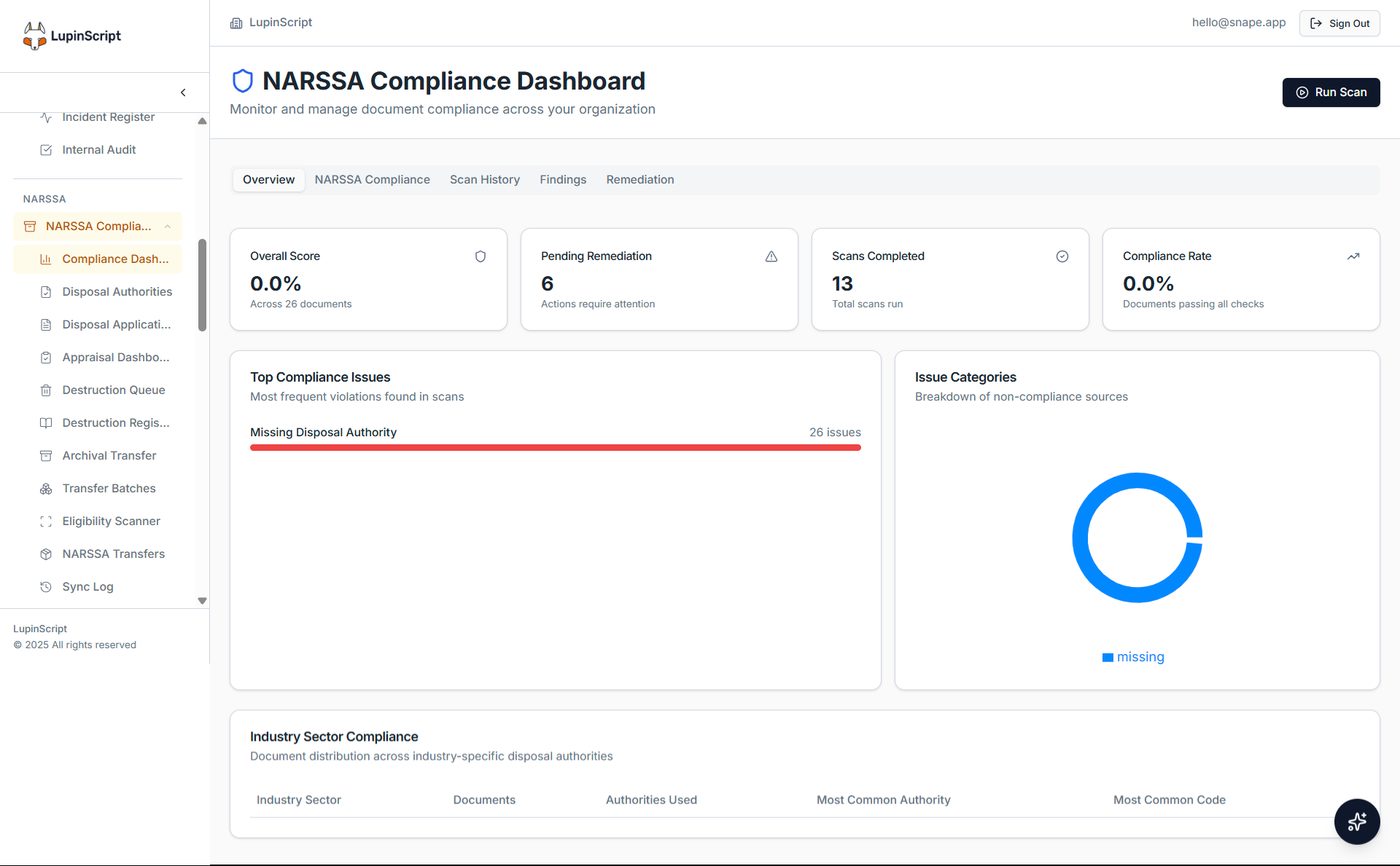Click the Pending Remediation value 6

point(547,284)
